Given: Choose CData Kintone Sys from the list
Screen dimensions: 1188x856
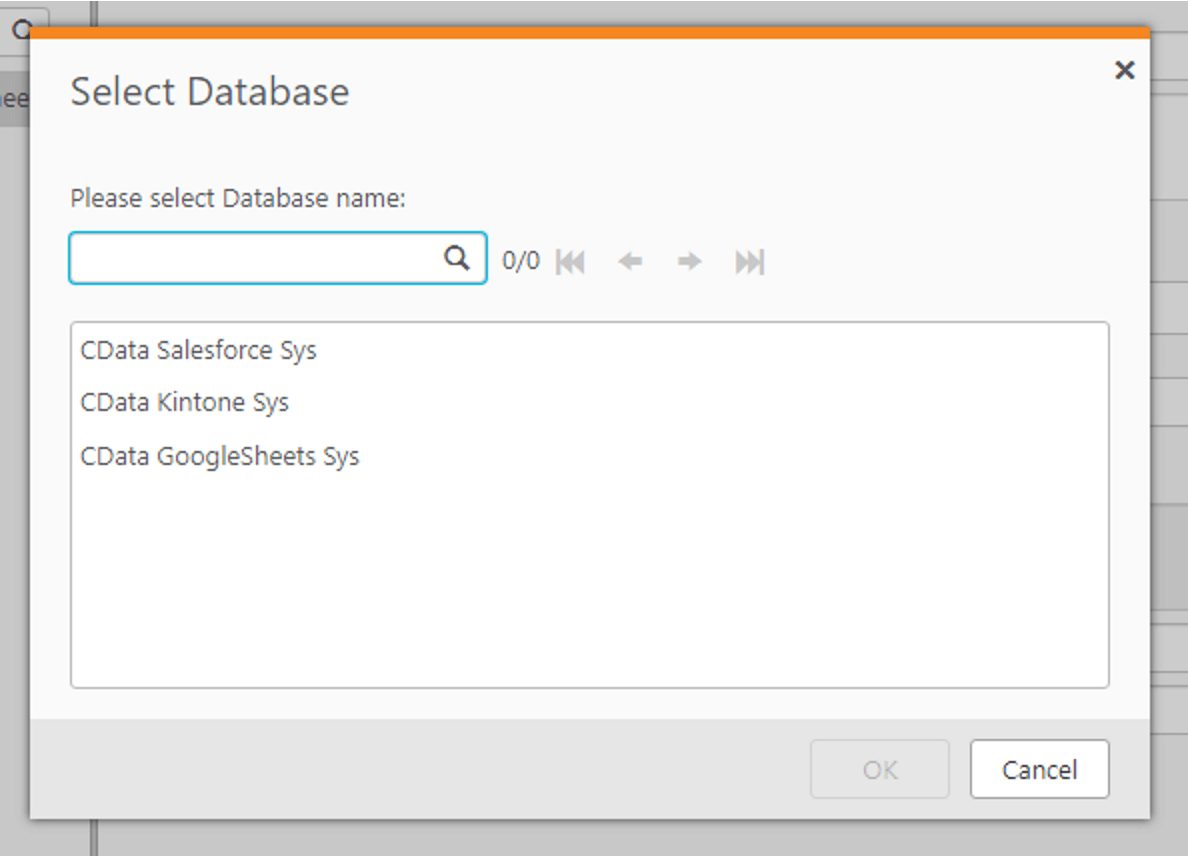Looking at the screenshot, I should pyautogui.click(x=185, y=403).
